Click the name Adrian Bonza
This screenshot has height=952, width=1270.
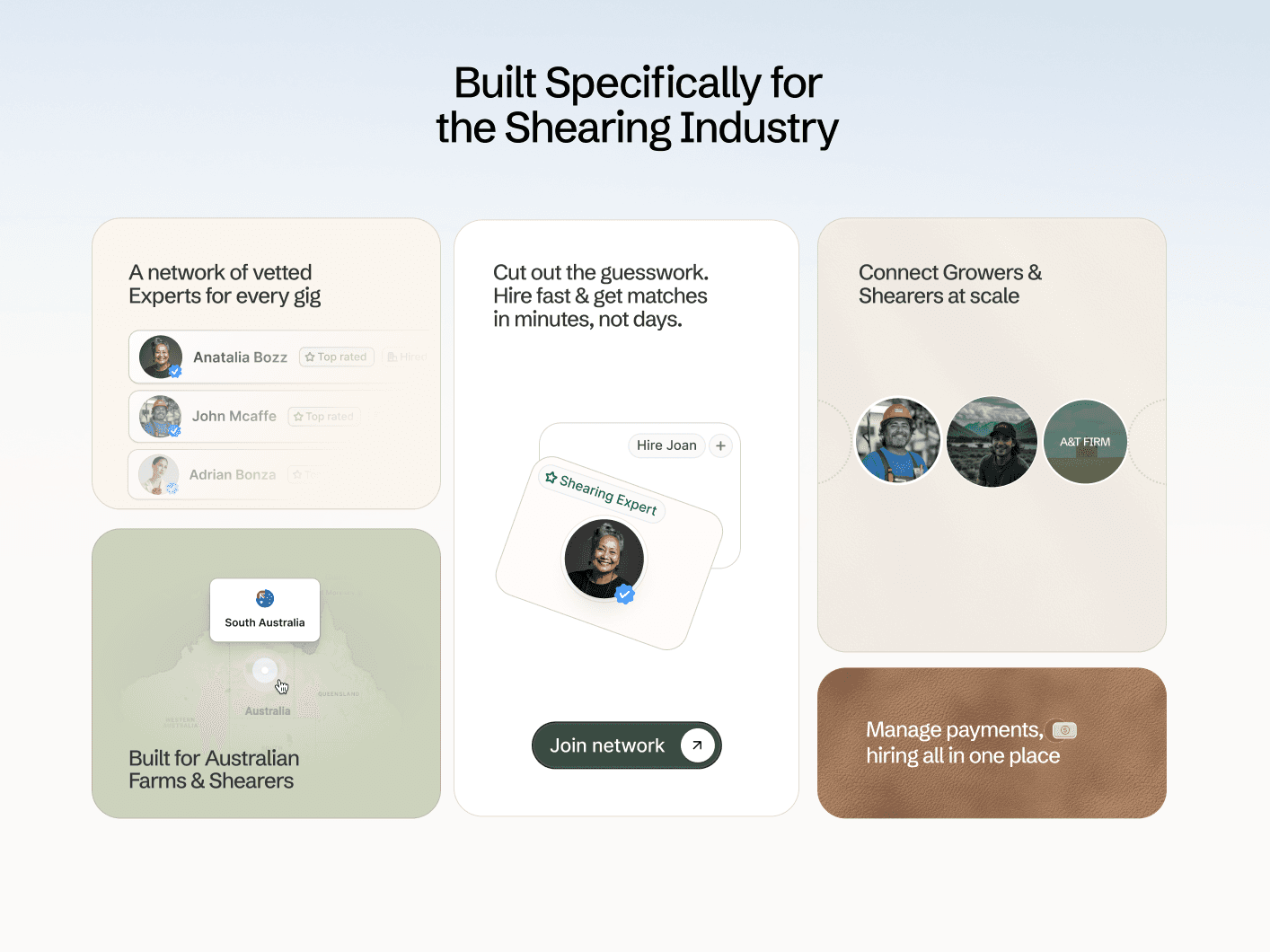233,475
